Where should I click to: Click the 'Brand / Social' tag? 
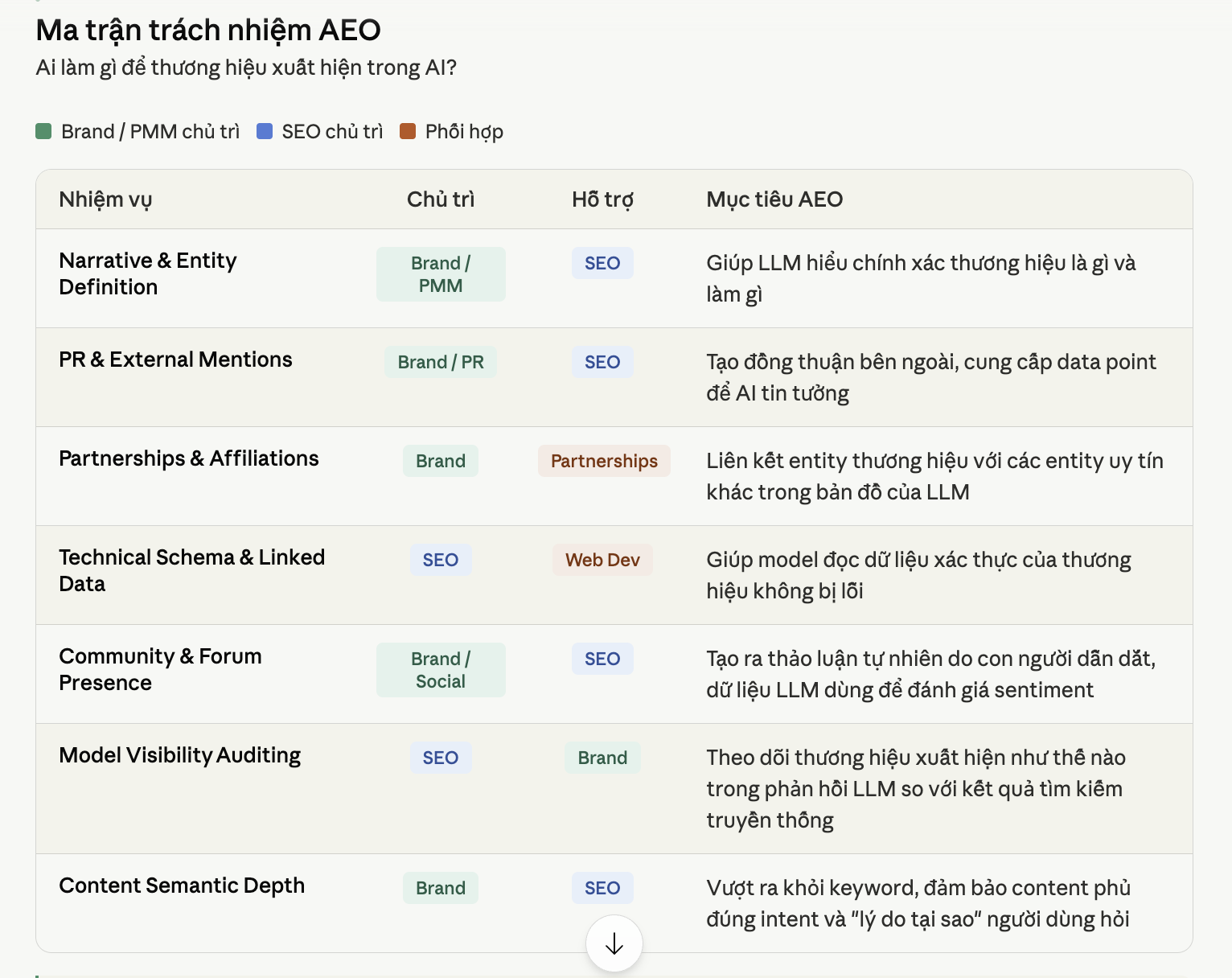[441, 670]
